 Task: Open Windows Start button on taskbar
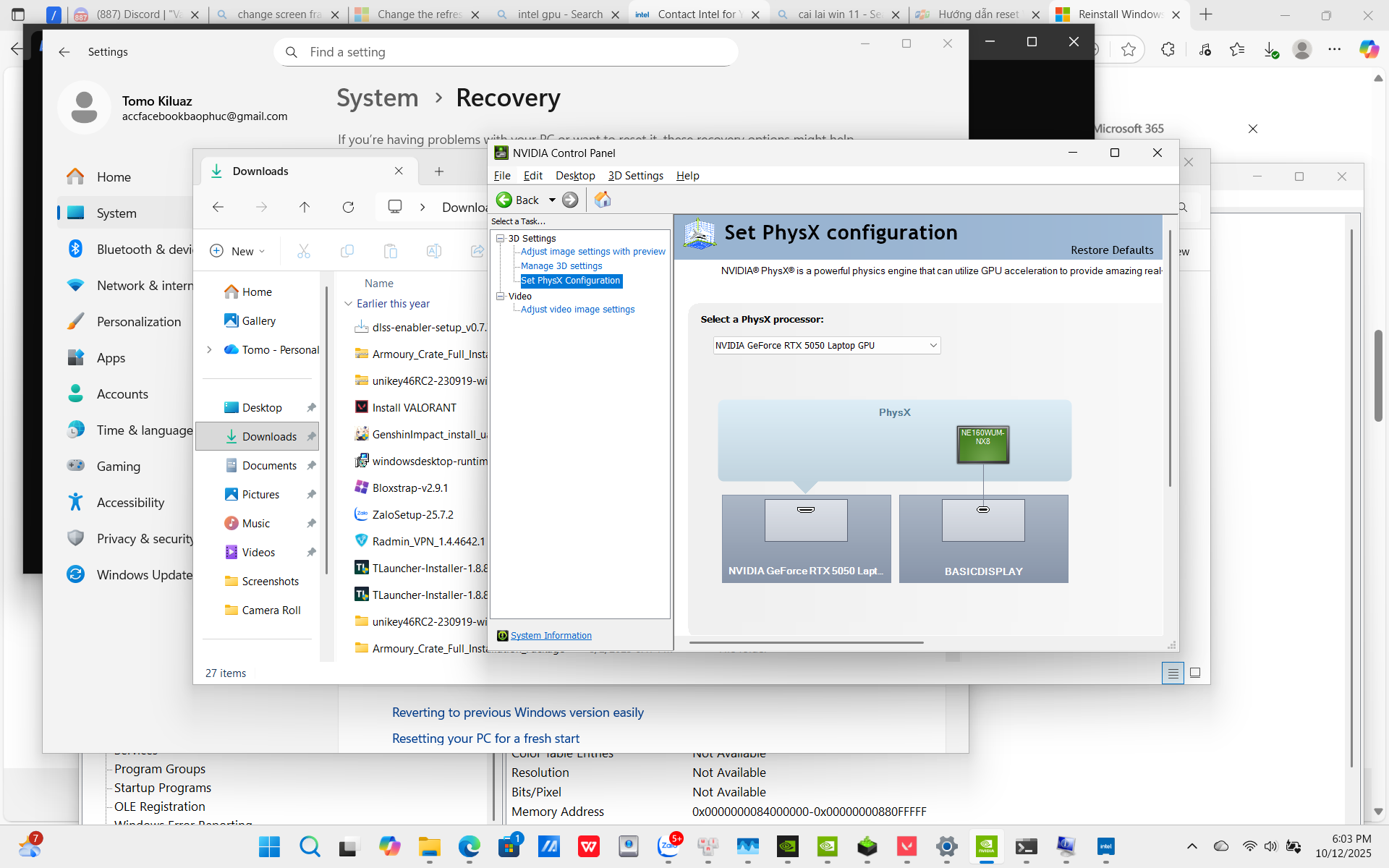(x=269, y=846)
